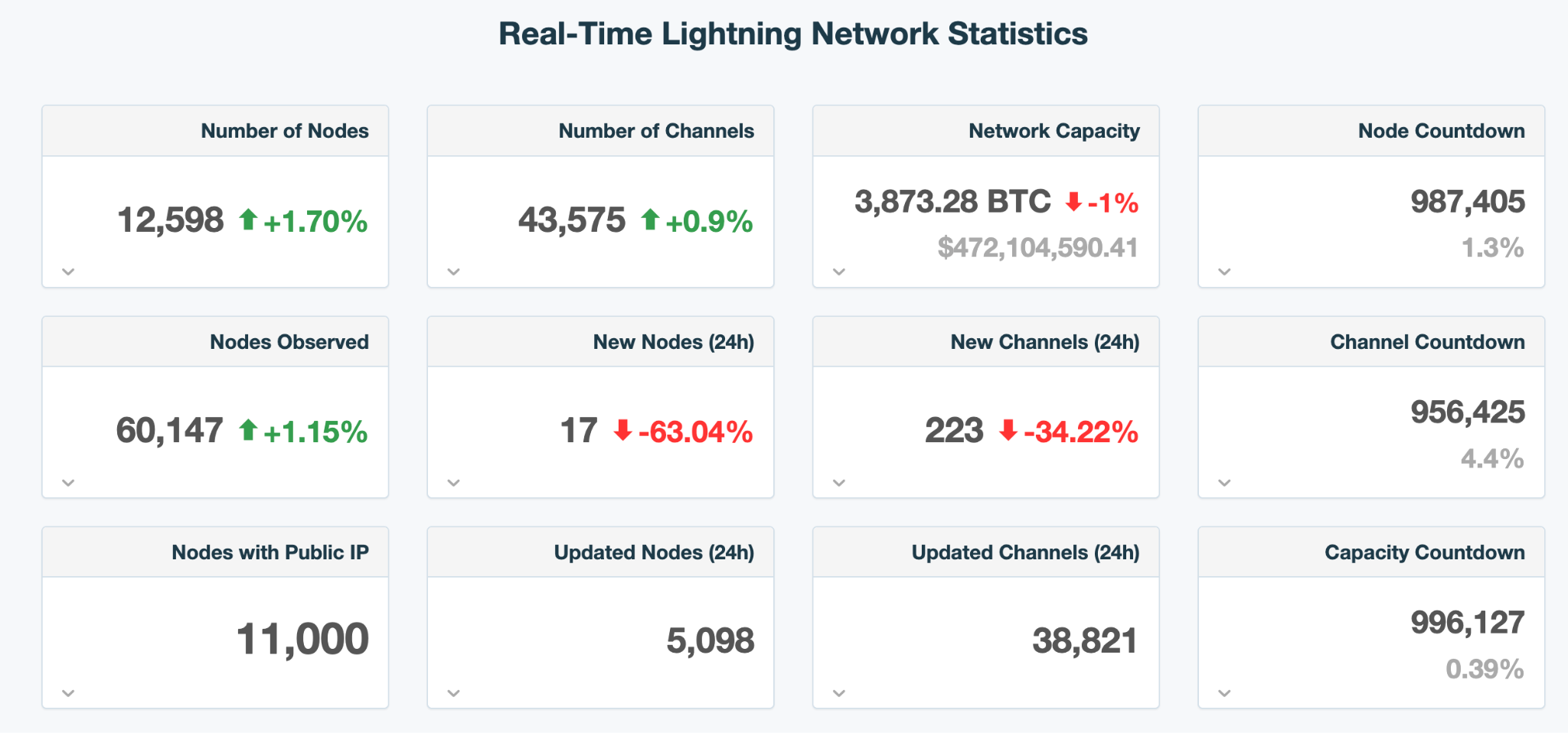Click the red down arrow beside -63.04%
Screen dimensions: 1568x733
[623, 430]
